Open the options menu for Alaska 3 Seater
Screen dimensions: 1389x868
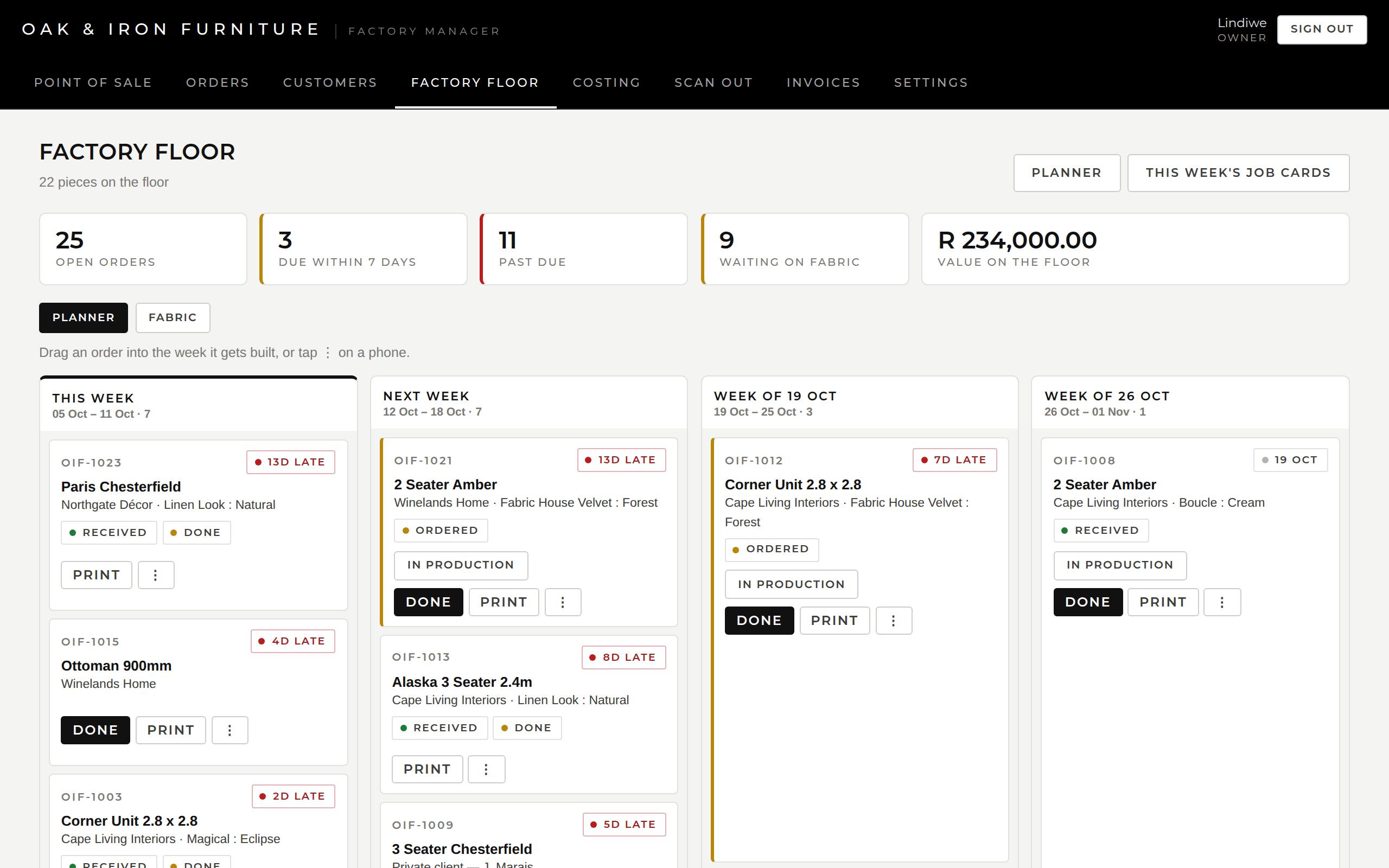486,769
